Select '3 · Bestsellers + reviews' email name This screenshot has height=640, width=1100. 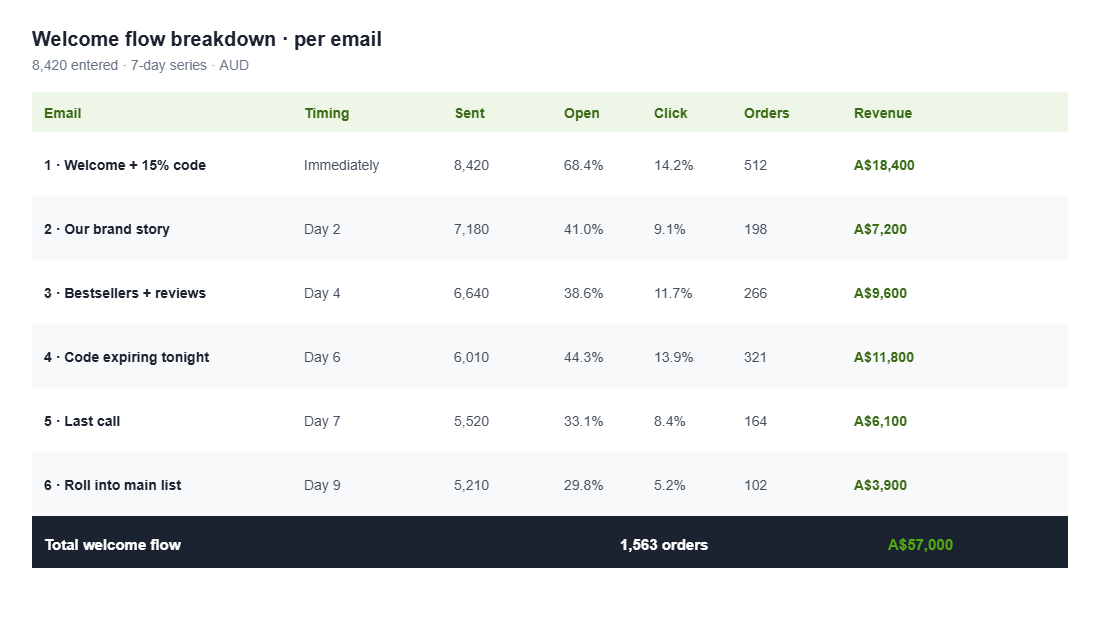(x=125, y=293)
